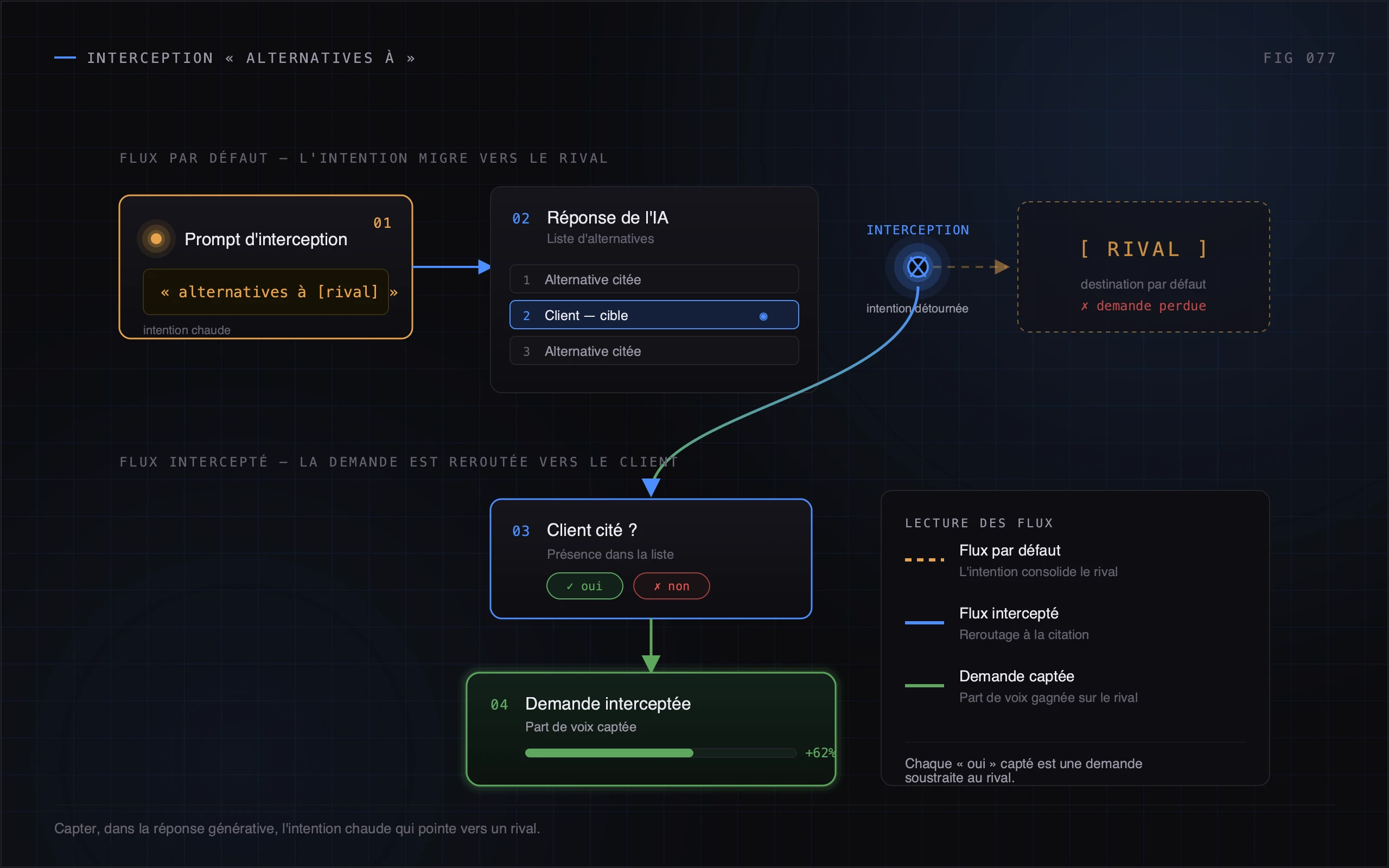Viewport: 1389px width, 868px height.
Task: Select third Alternative citée list row
Action: pyautogui.click(x=654, y=351)
